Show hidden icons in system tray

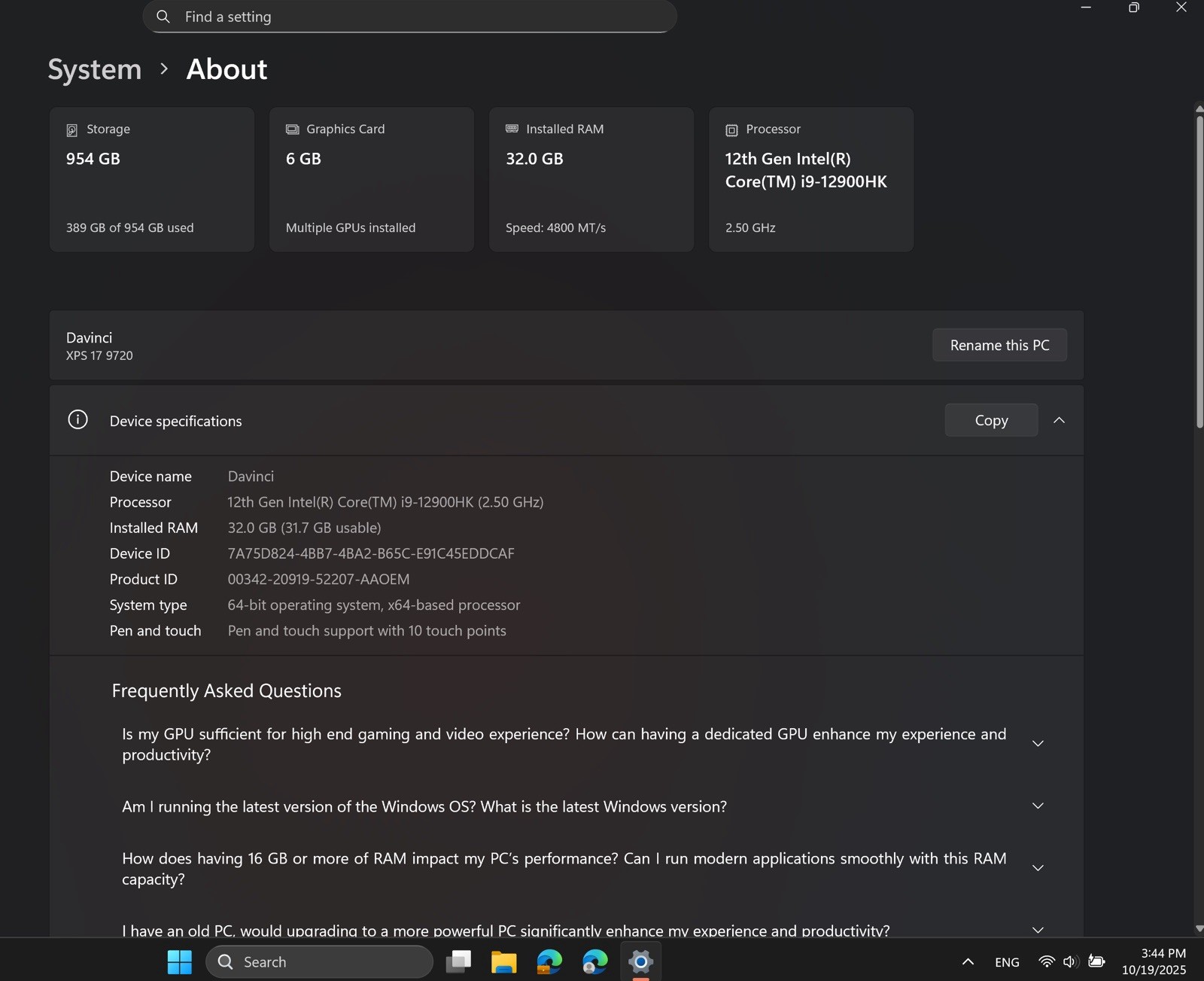[x=968, y=961]
